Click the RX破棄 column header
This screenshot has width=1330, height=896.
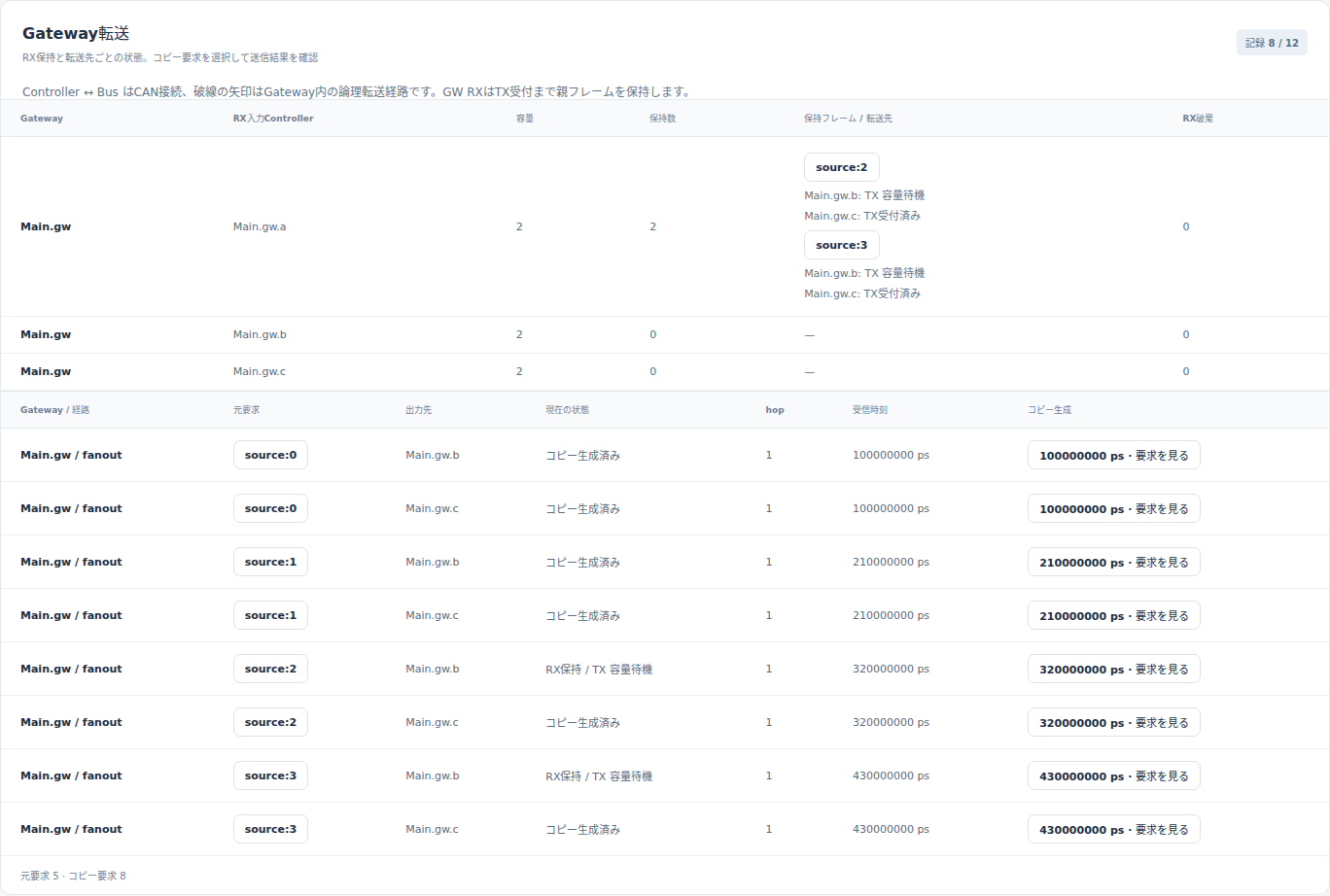[x=1198, y=119]
